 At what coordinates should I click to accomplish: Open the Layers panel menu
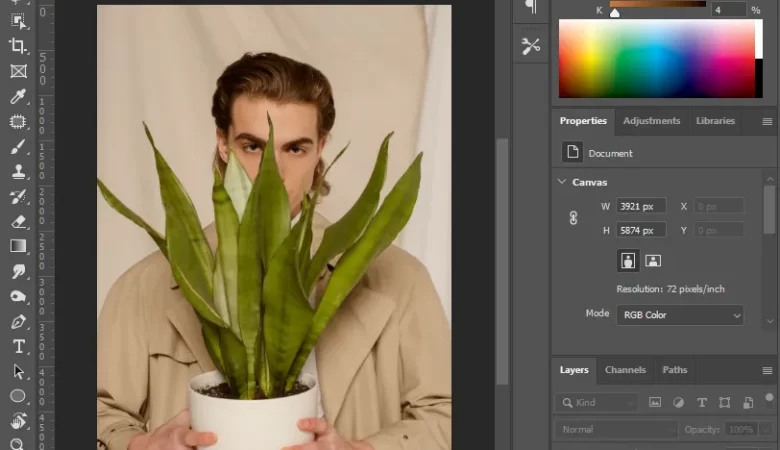[x=767, y=370]
